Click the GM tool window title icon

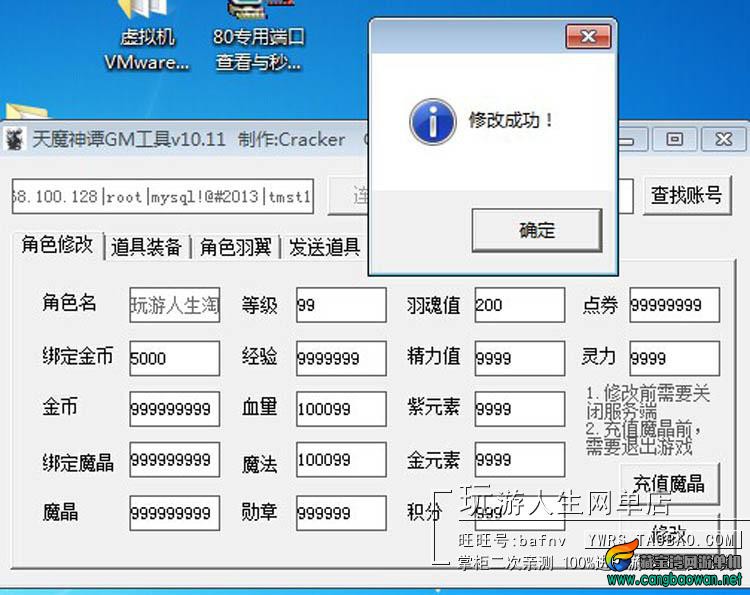(x=14, y=140)
